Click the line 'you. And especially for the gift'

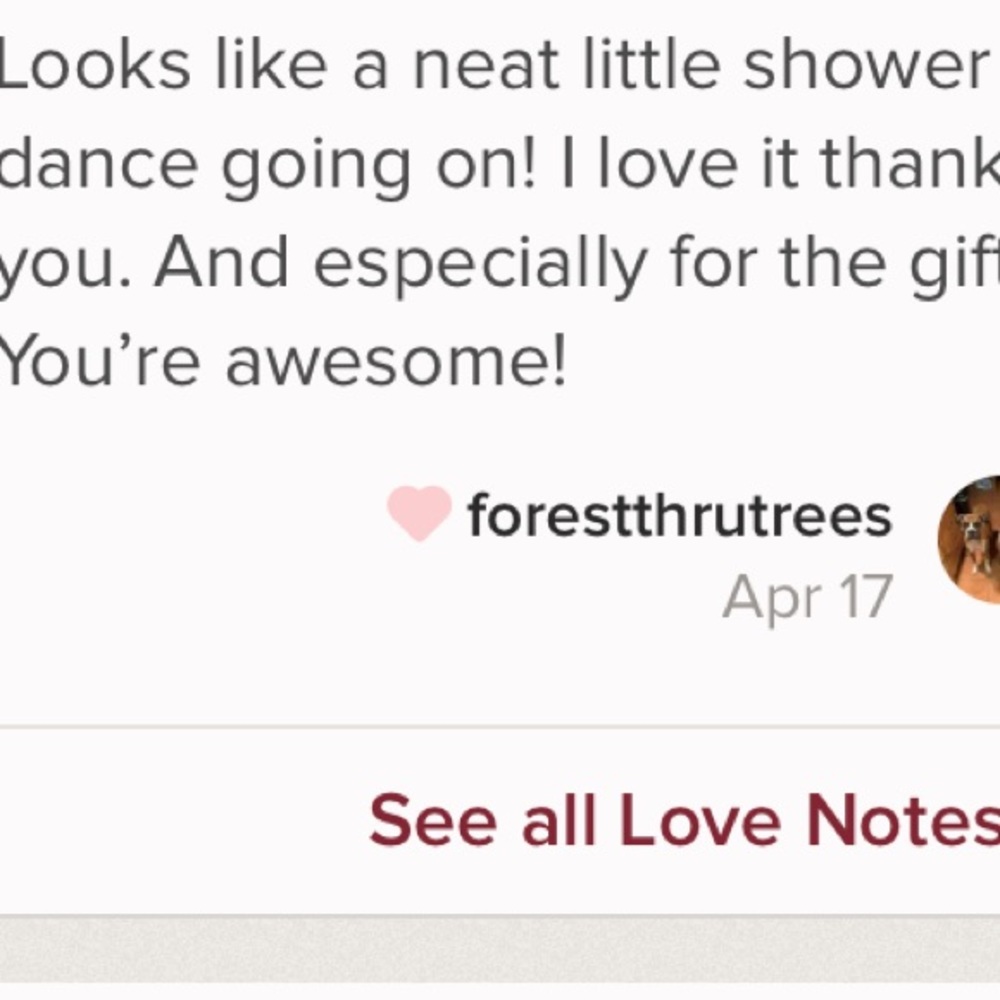[500, 263]
